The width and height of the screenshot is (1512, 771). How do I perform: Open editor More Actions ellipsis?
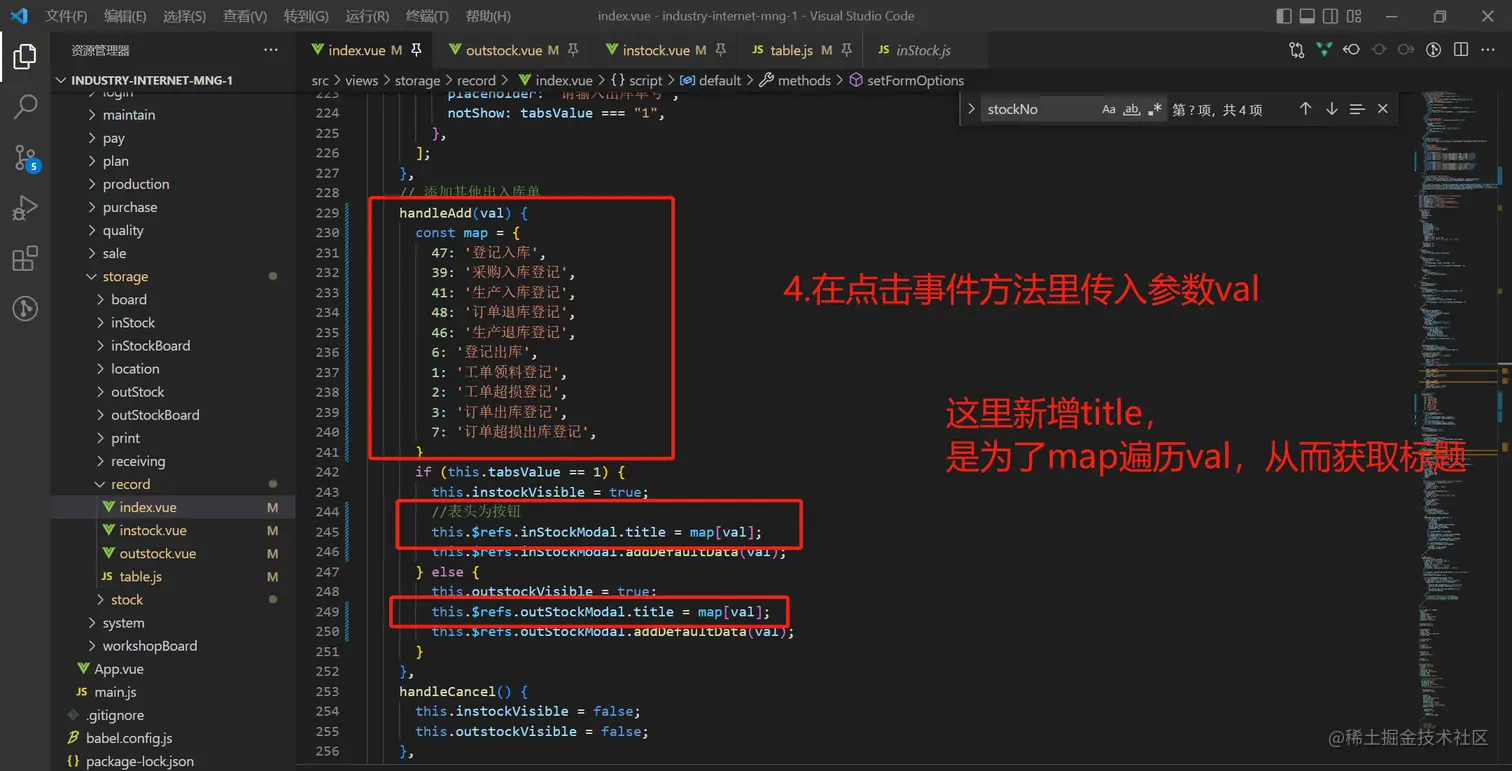coord(1488,50)
